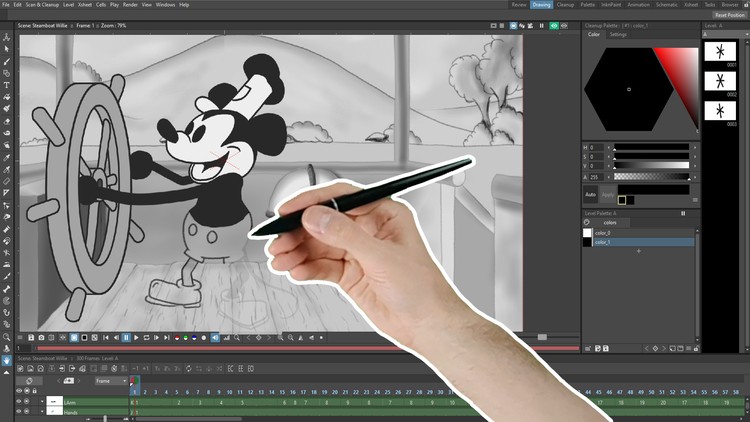Select level frame thumbnail 0003
Image resolution: width=750 pixels, height=422 pixels.
point(720,111)
